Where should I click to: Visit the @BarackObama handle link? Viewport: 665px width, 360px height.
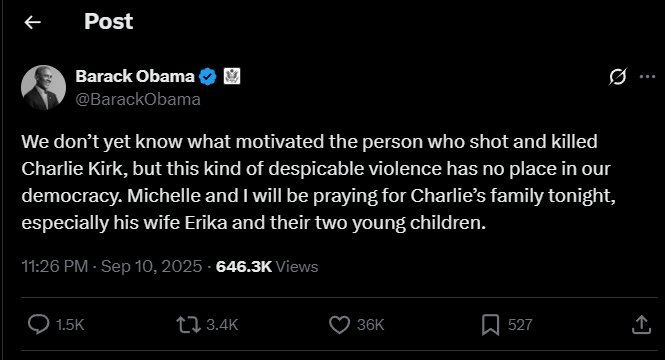(138, 99)
